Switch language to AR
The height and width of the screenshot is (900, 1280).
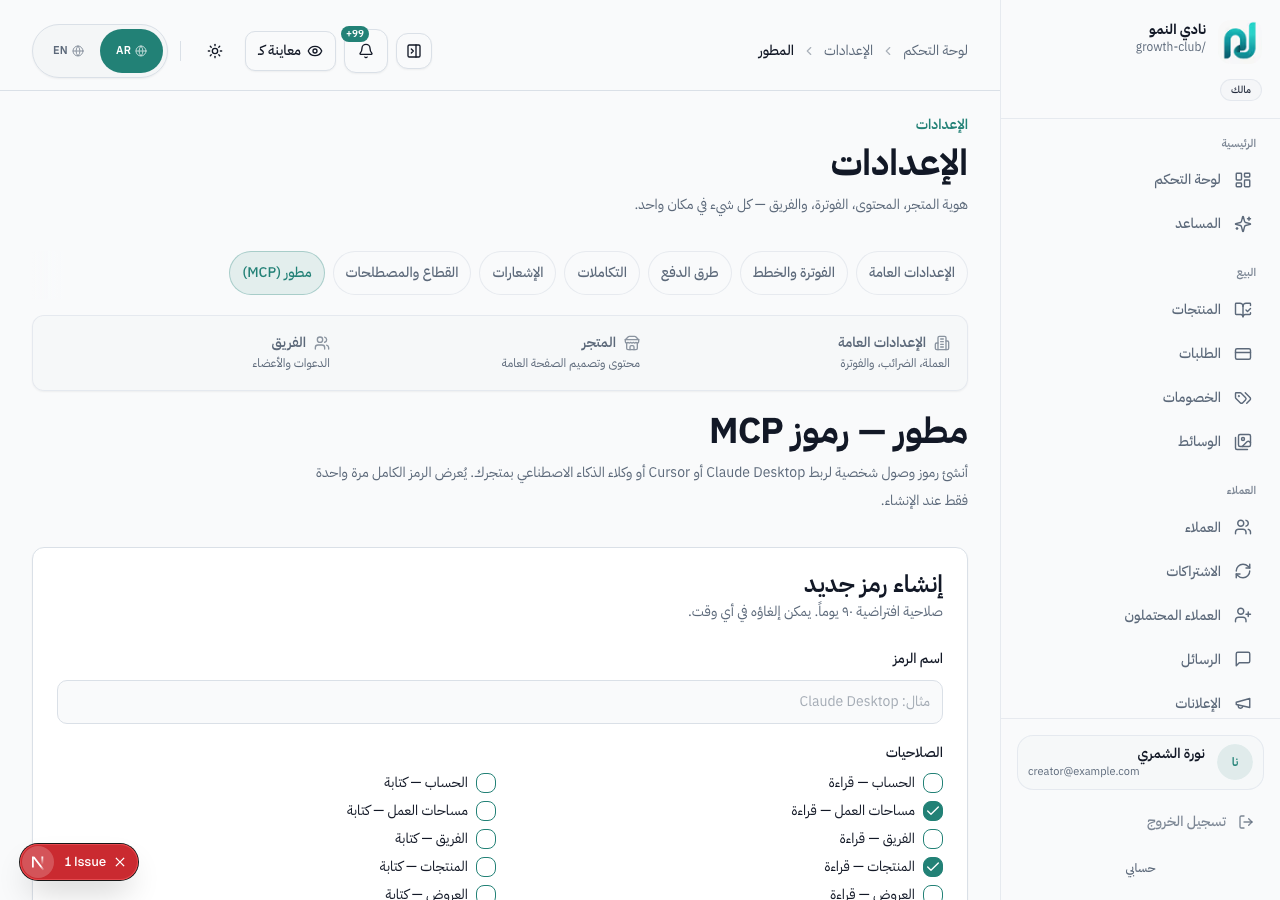tap(131, 51)
